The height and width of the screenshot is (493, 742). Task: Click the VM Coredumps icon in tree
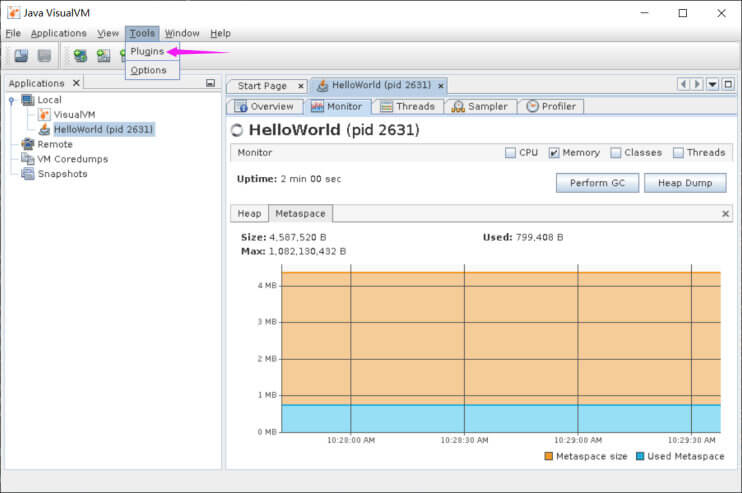click(x=28, y=159)
